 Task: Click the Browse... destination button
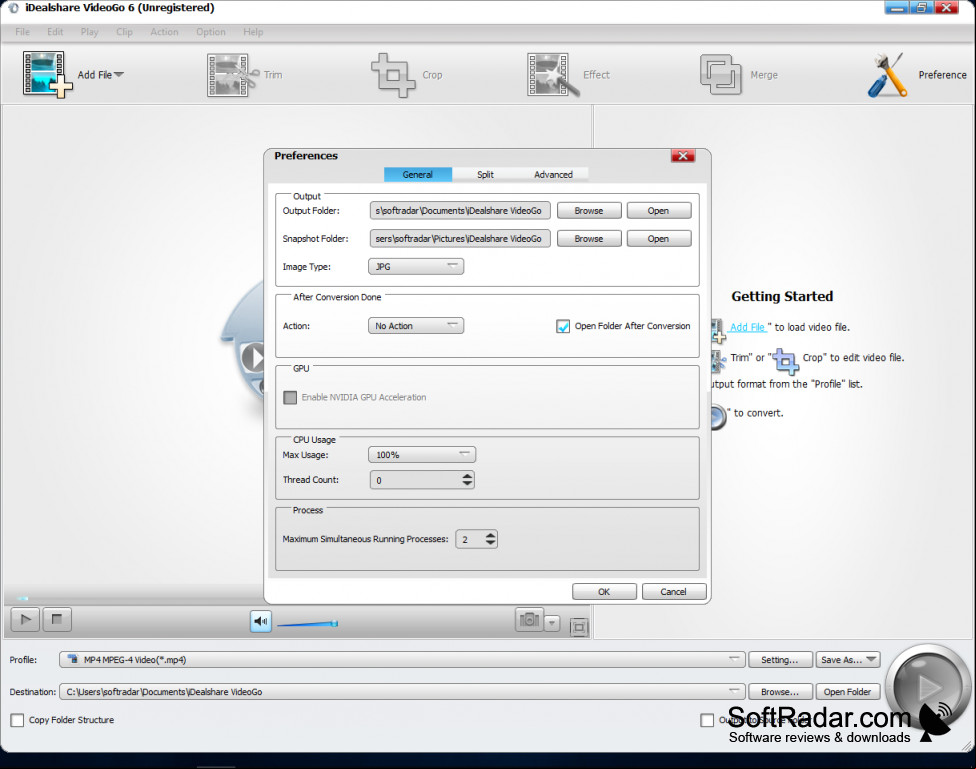pos(780,692)
